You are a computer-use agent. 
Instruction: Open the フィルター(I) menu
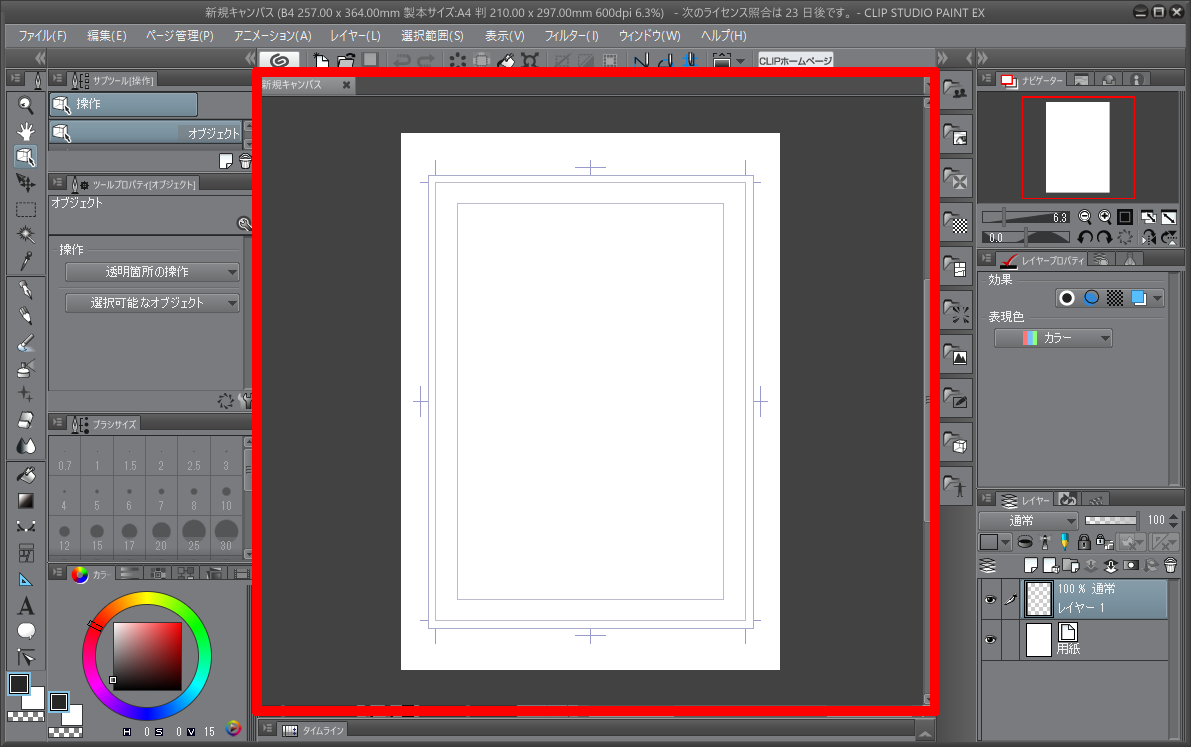coord(571,36)
